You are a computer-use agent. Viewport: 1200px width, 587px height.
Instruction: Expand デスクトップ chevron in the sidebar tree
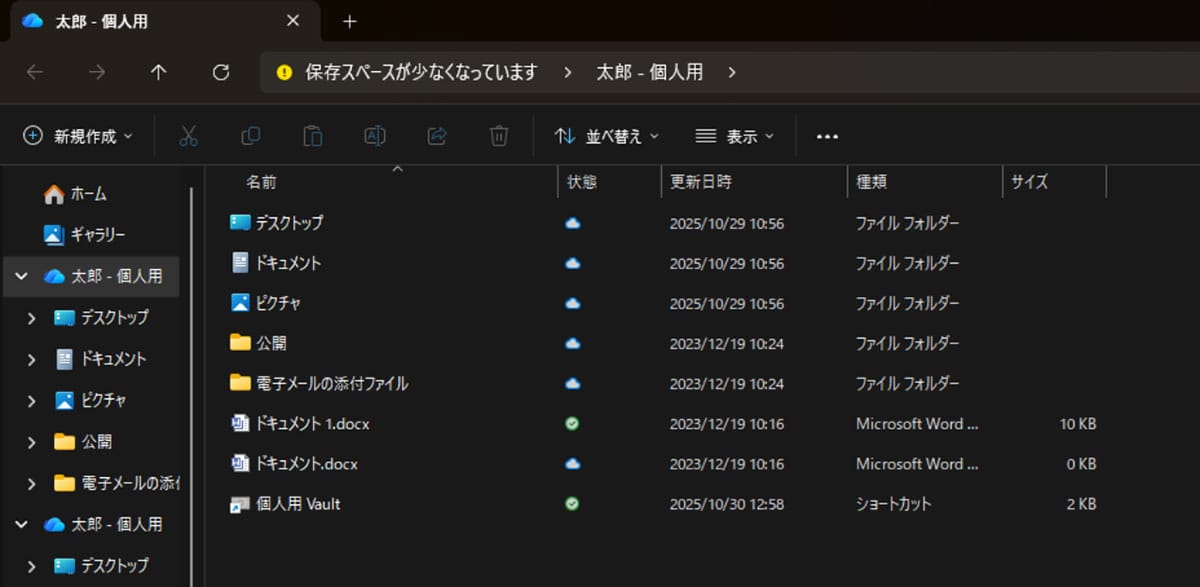pos(33,318)
